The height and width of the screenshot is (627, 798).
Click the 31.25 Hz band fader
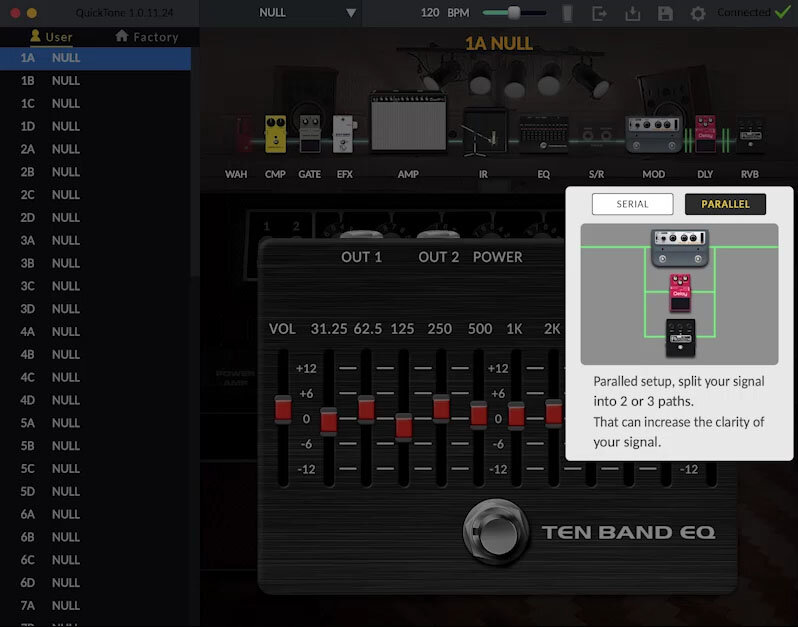(x=329, y=421)
